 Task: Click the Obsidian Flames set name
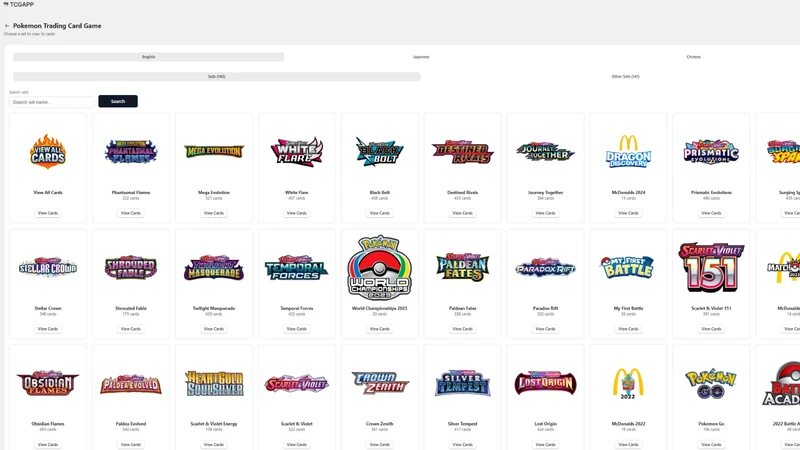[x=48, y=424]
